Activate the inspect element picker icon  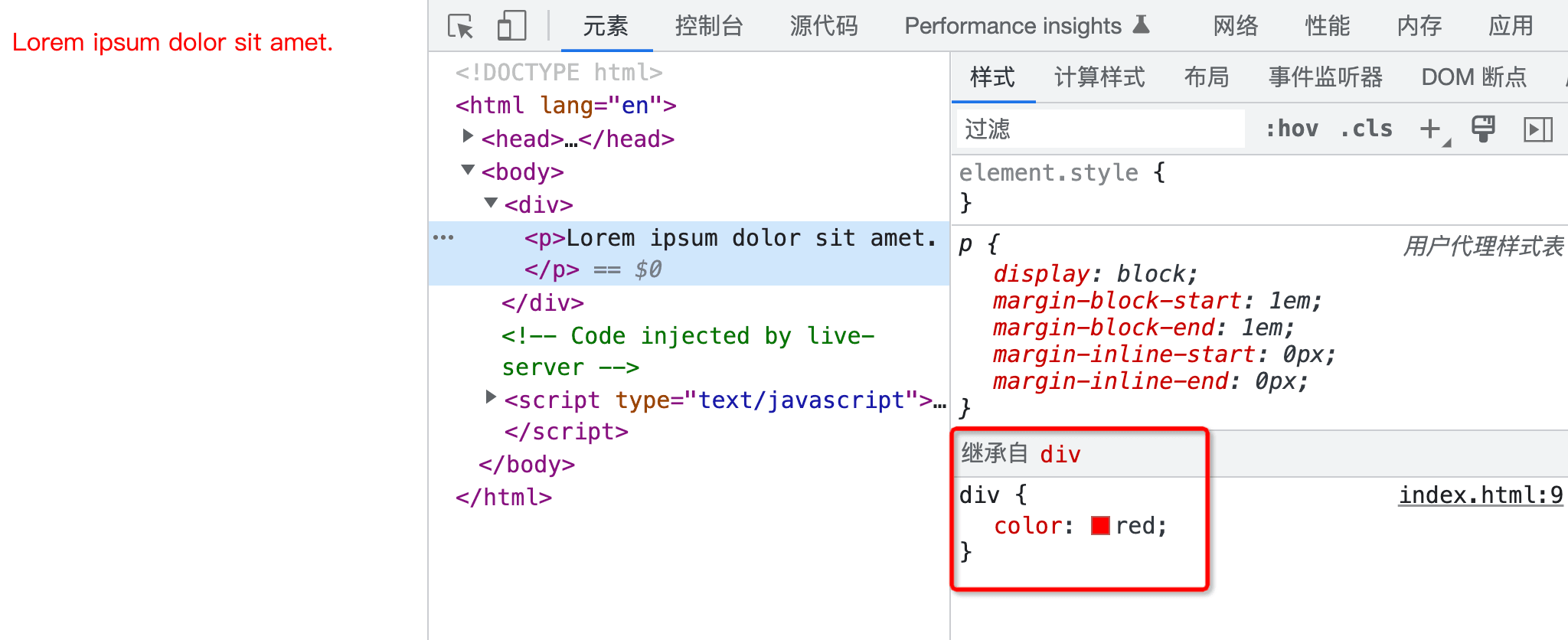(461, 26)
